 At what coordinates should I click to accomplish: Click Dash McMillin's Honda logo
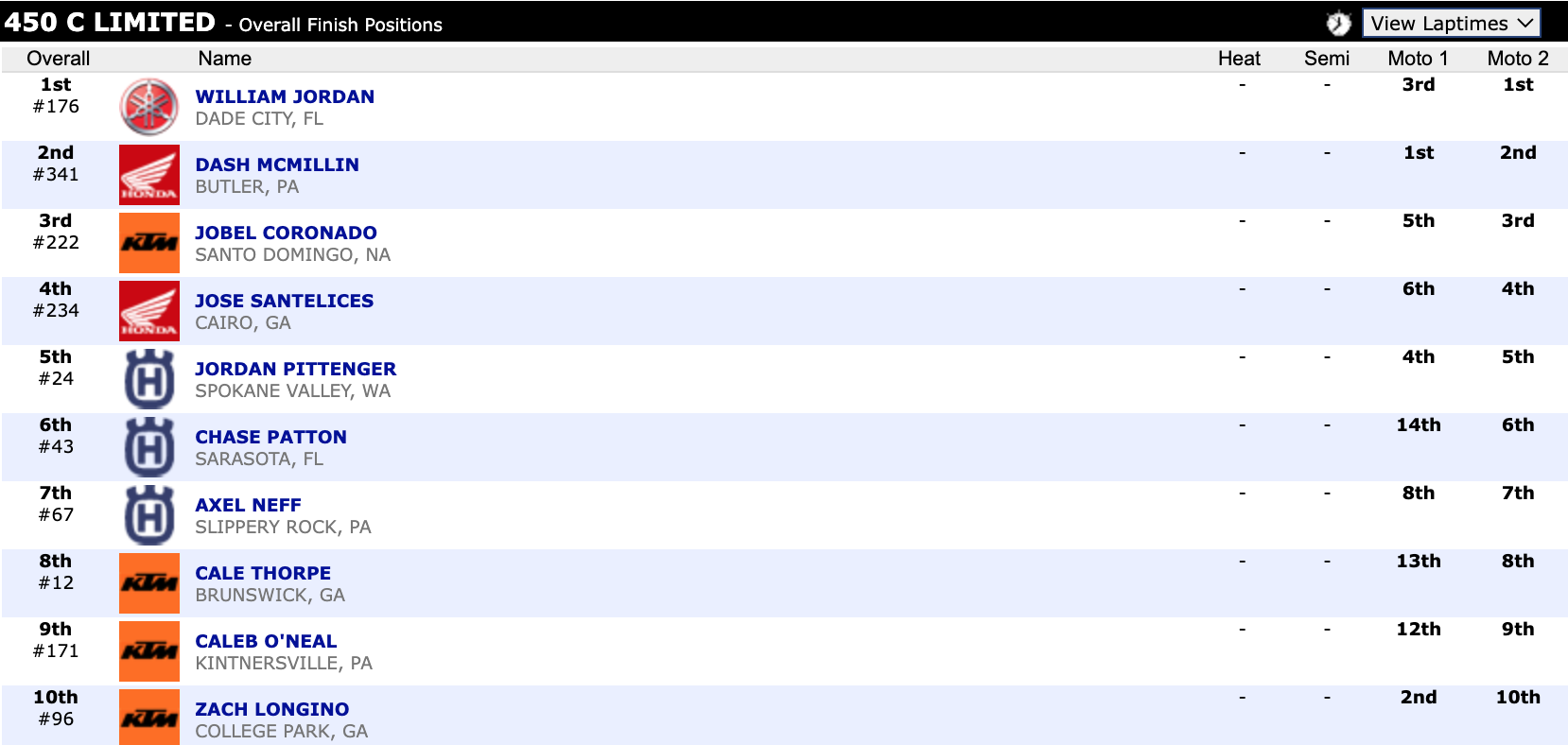point(148,175)
